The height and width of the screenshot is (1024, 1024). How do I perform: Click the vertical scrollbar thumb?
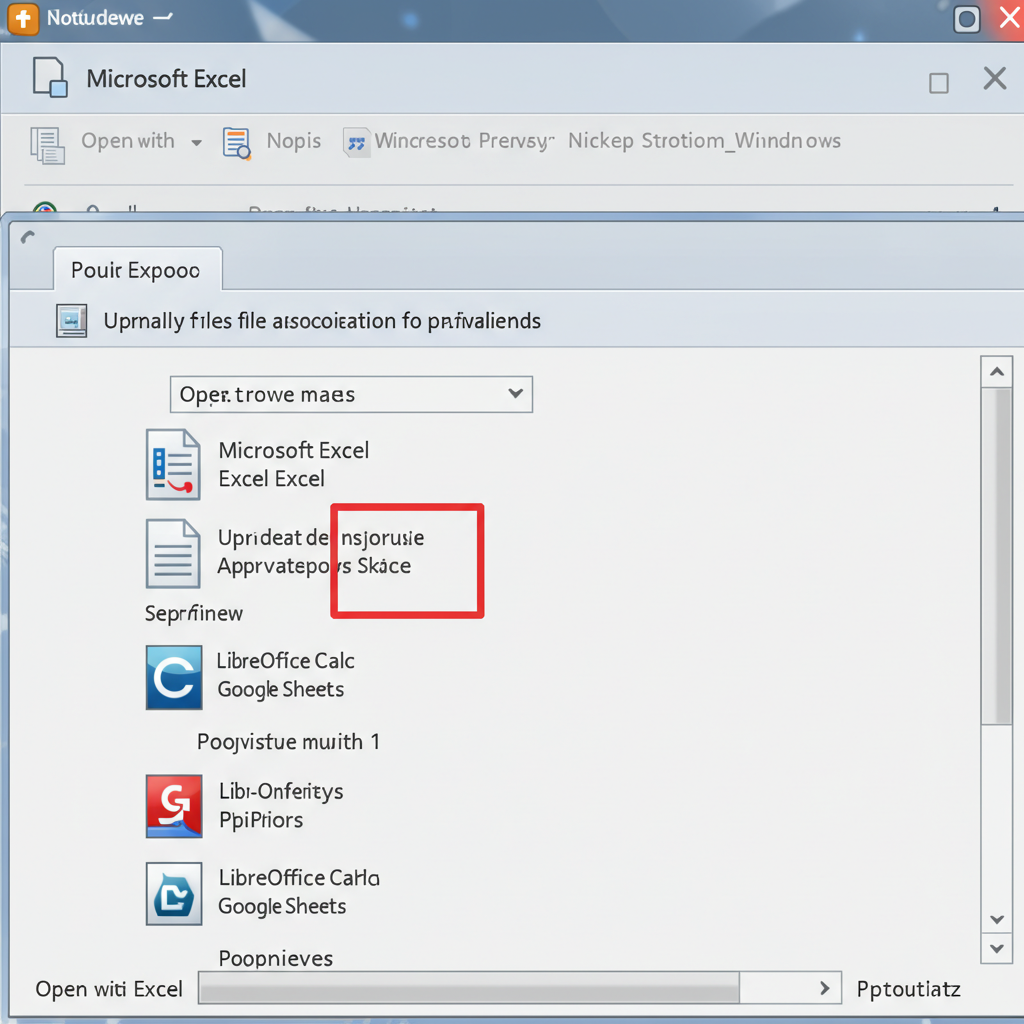tap(997, 556)
